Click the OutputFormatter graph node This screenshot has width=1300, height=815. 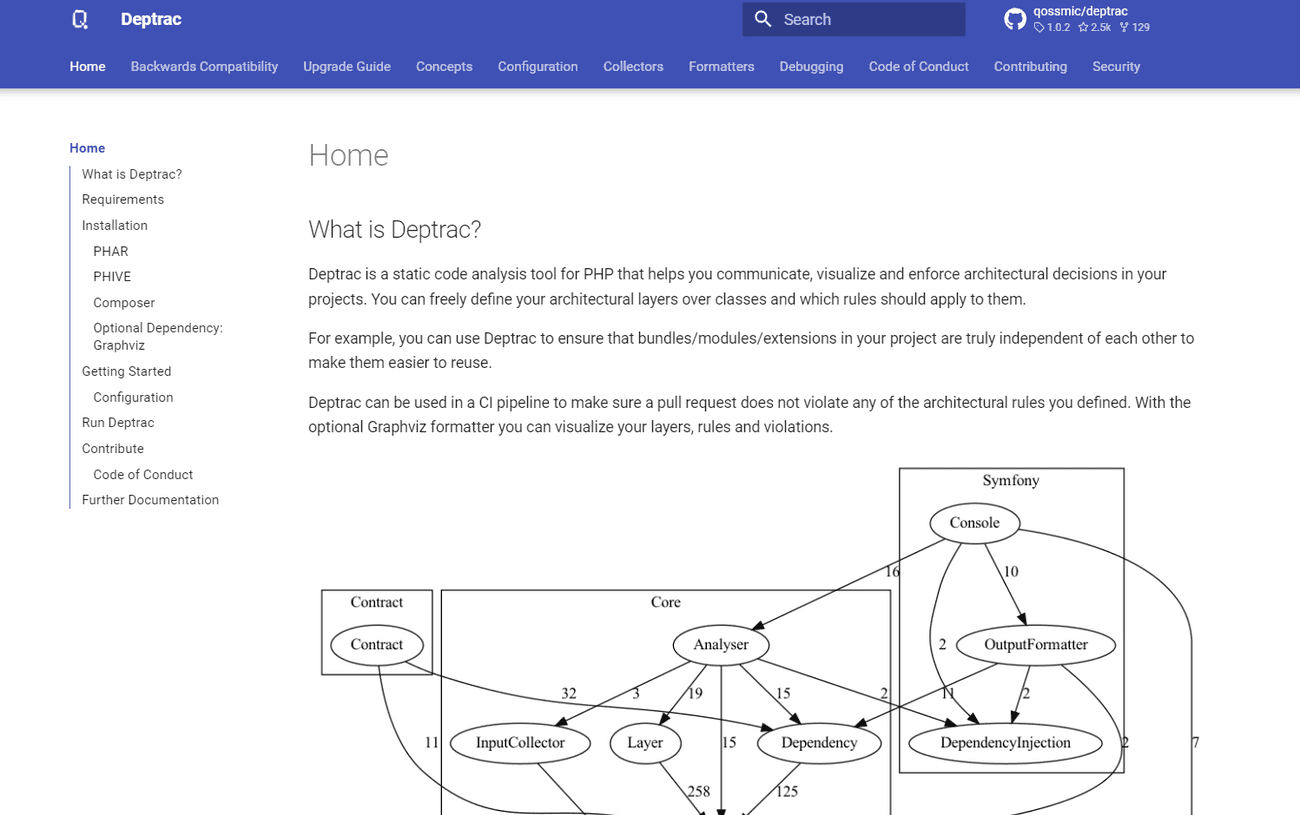[1036, 645]
